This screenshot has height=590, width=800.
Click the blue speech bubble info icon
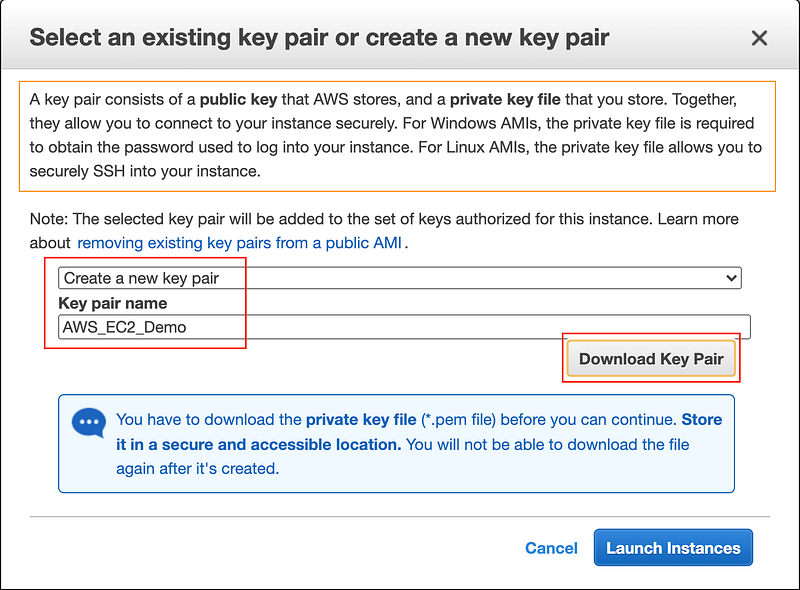(88, 423)
